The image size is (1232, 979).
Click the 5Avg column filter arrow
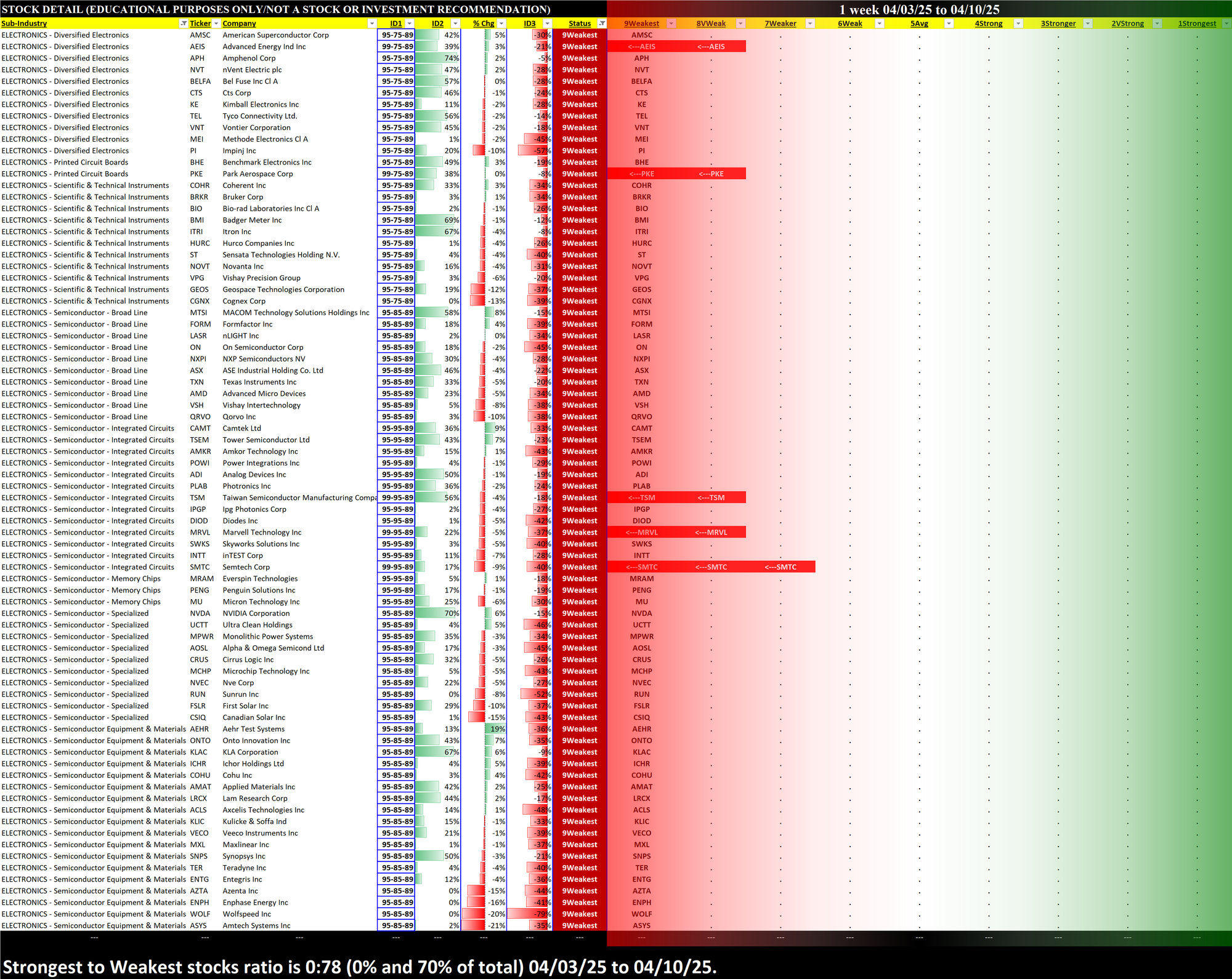949,23
